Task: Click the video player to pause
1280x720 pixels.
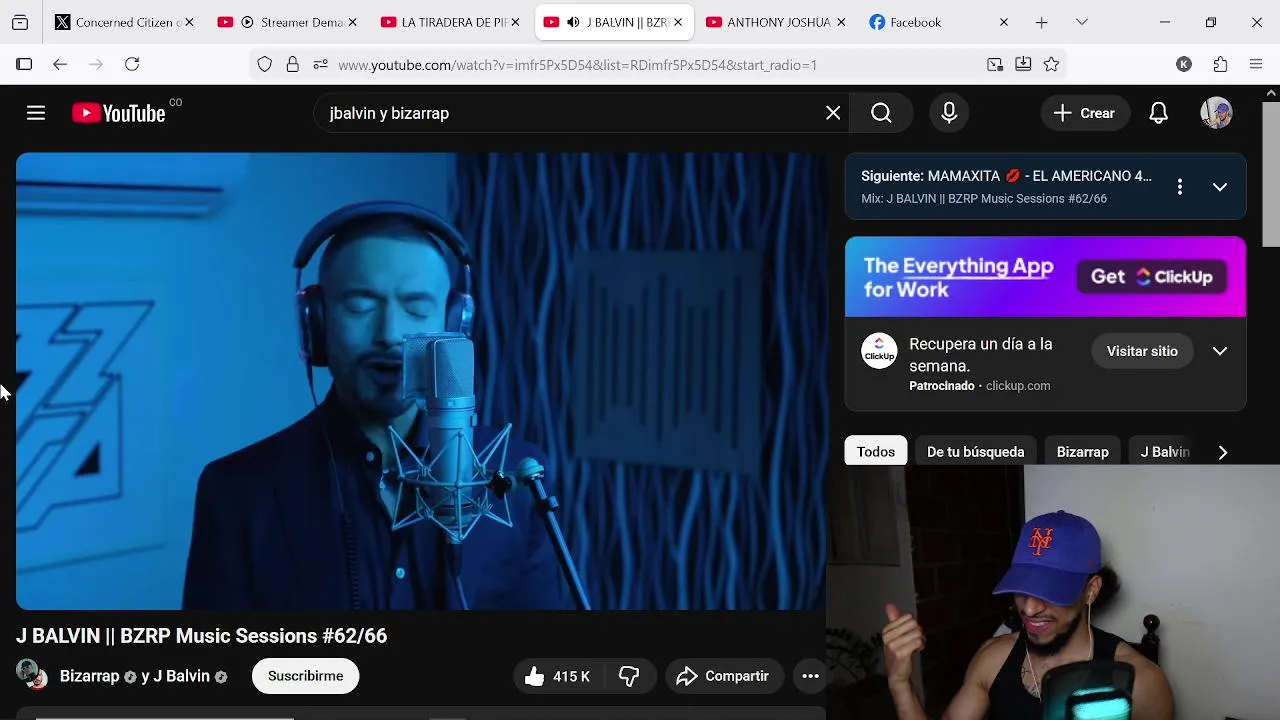Action: pos(421,381)
